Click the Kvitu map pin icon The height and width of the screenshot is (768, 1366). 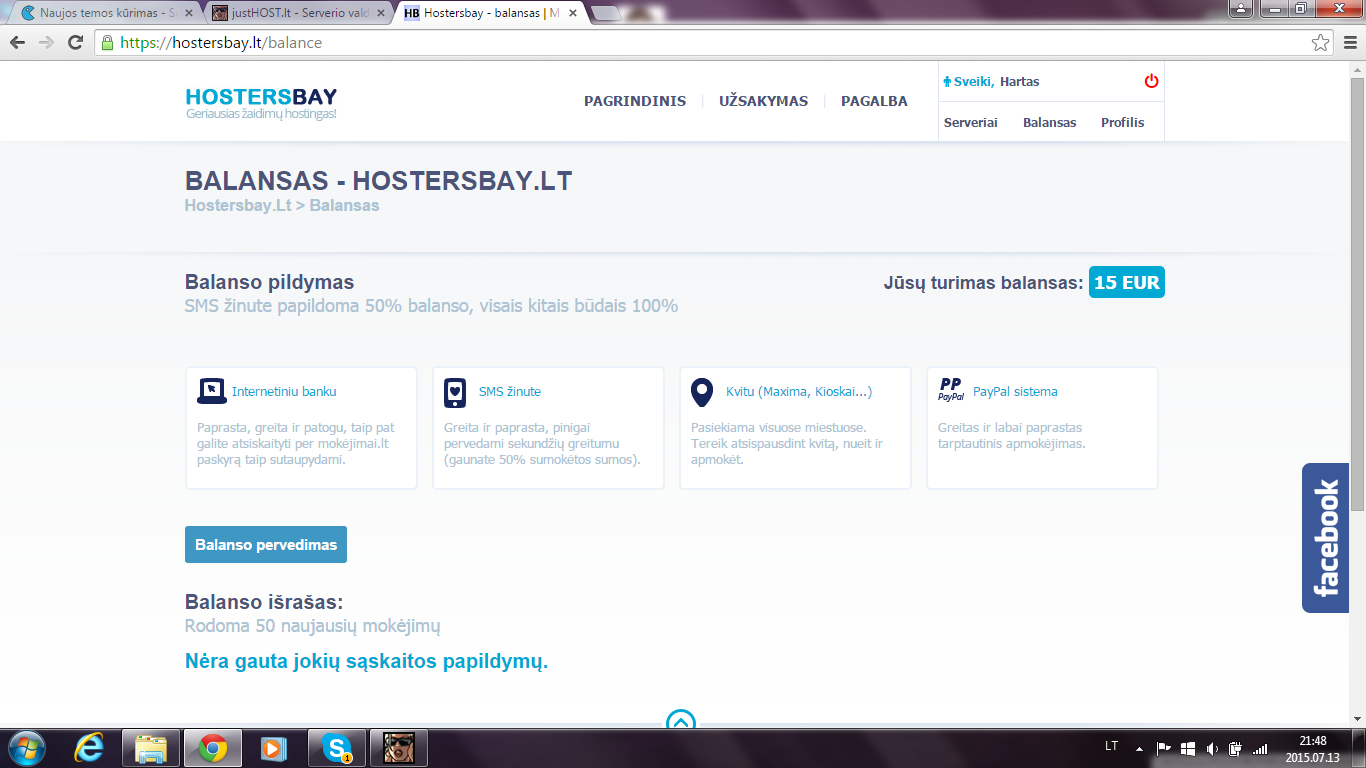[x=702, y=393]
